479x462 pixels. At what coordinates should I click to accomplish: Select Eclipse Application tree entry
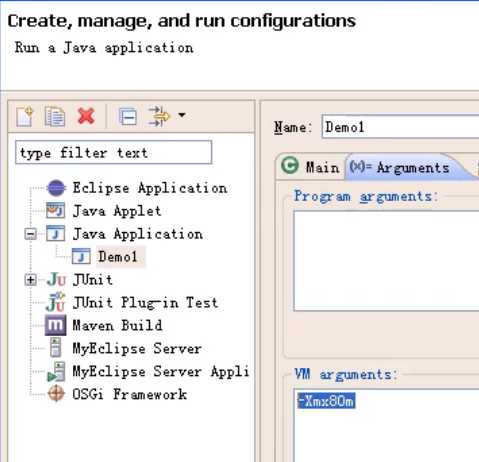click(150, 188)
